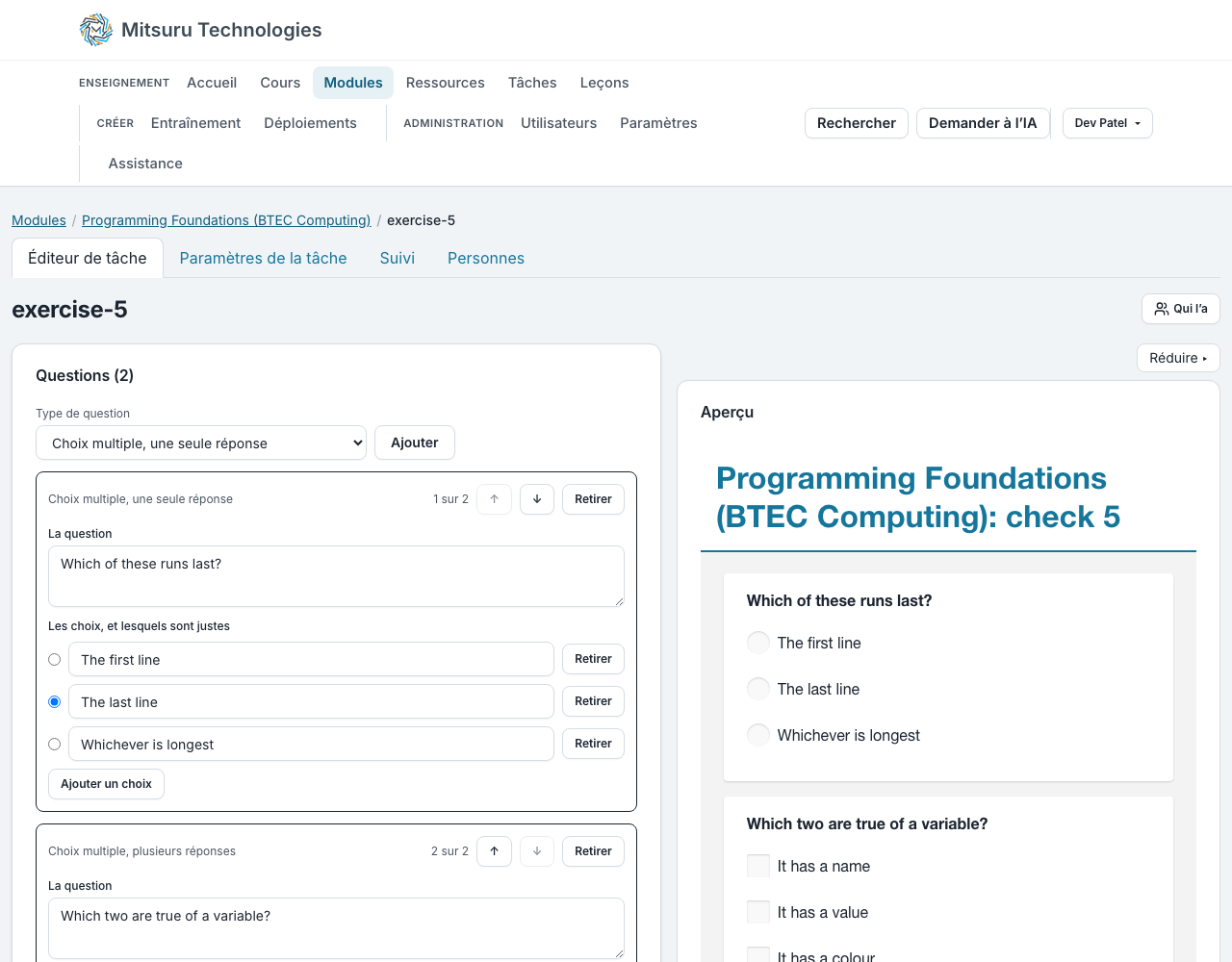This screenshot has height=962, width=1232.
Task: Choose 'Whichever is longest' in preview
Action: point(758,735)
